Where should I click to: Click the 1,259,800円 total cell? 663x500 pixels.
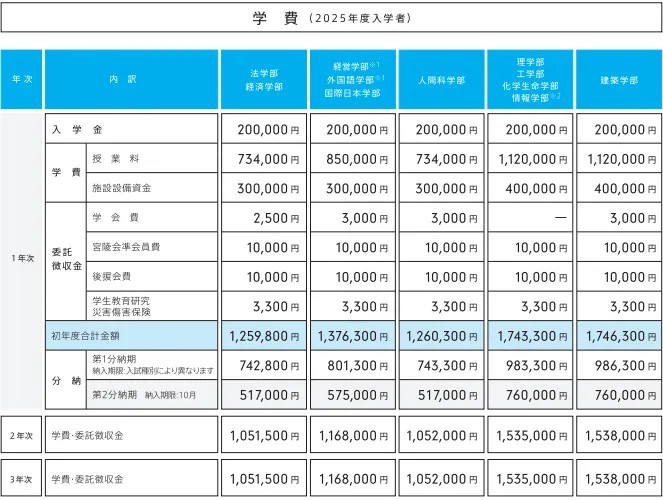point(264,337)
